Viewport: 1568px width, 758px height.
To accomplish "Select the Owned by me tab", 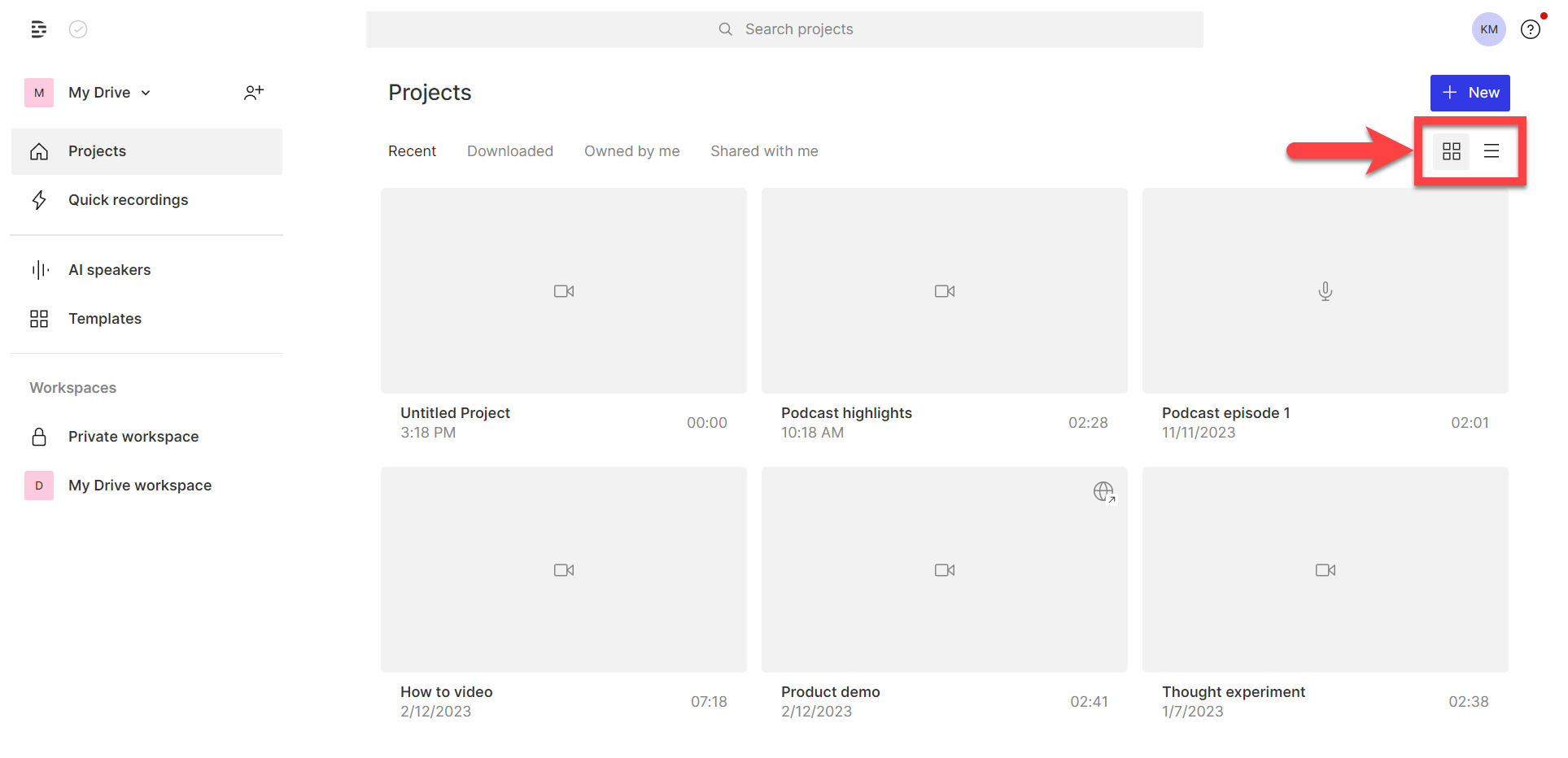I will 631,151.
